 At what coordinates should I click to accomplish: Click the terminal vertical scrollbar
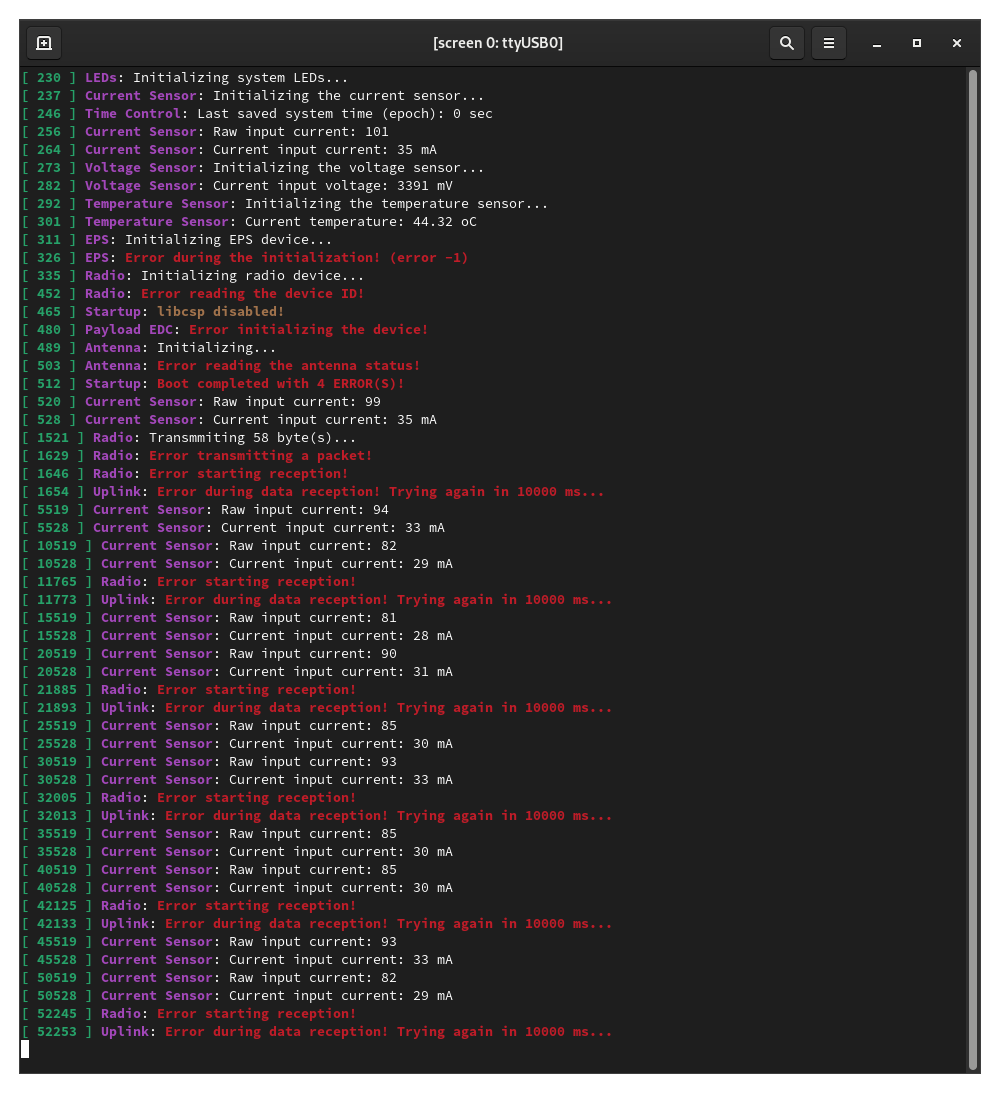click(x=974, y=570)
